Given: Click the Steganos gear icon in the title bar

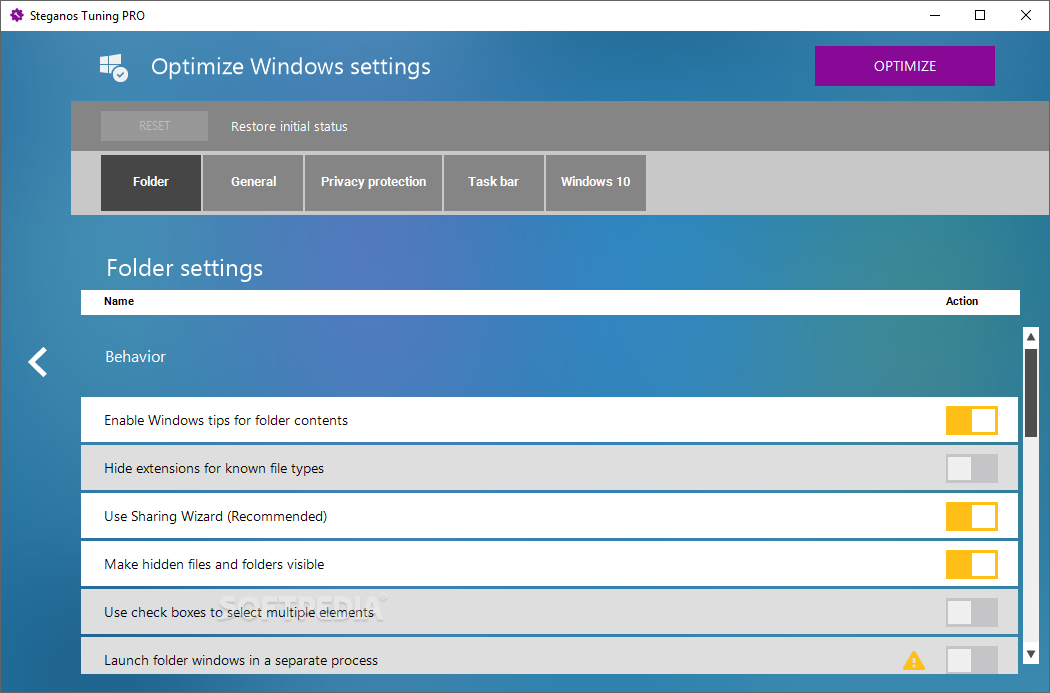Looking at the screenshot, I should [17, 15].
